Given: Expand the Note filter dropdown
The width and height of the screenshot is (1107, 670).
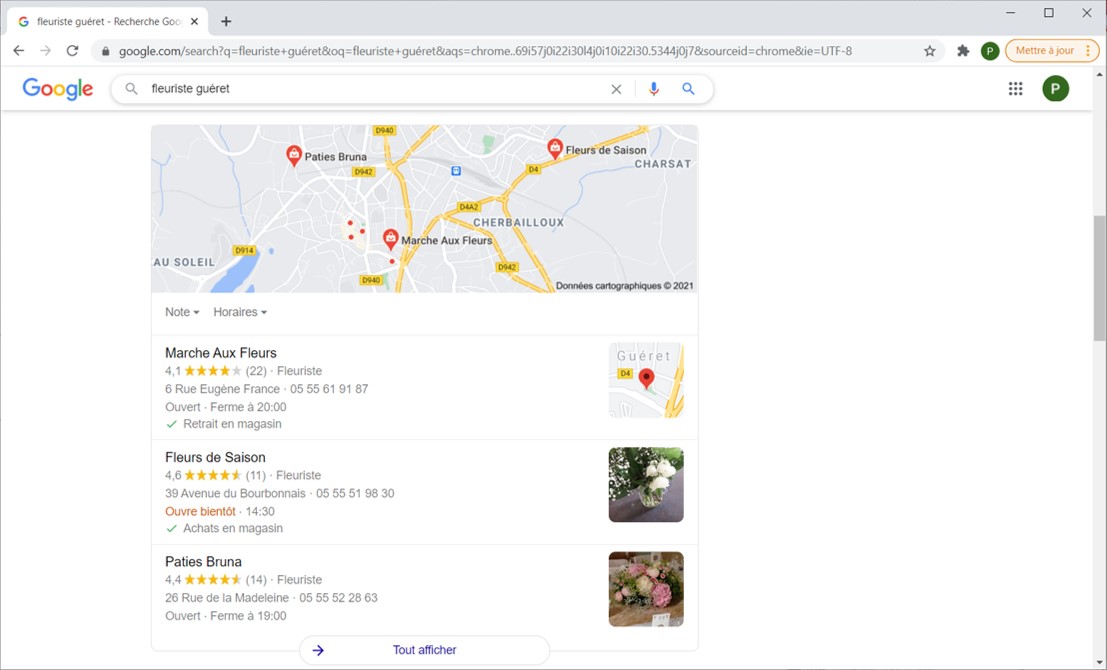Looking at the screenshot, I should click(x=182, y=312).
